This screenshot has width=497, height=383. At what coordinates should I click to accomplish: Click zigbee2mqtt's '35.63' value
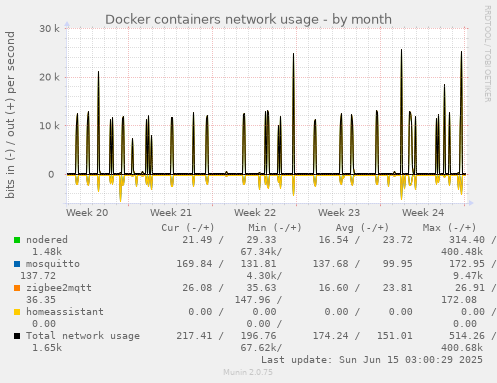pyautogui.click(x=261, y=288)
